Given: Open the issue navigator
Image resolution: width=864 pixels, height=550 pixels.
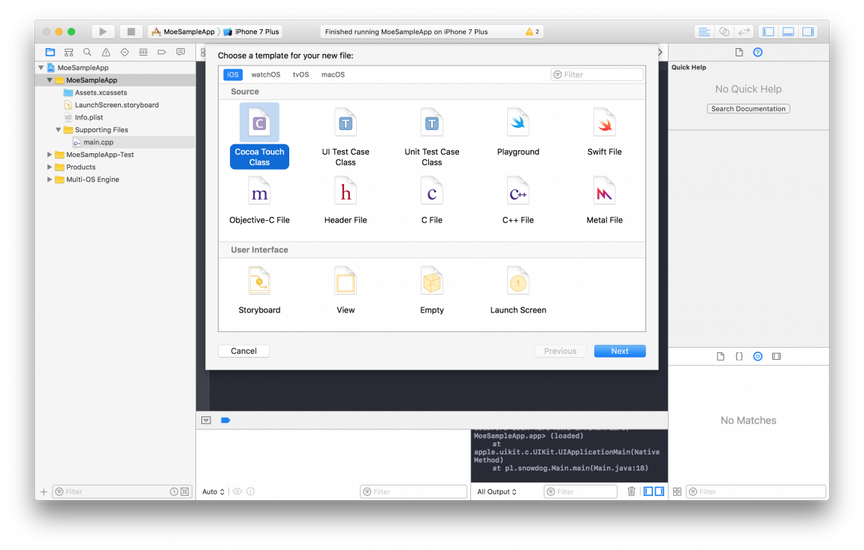Looking at the screenshot, I should pyautogui.click(x=106, y=52).
